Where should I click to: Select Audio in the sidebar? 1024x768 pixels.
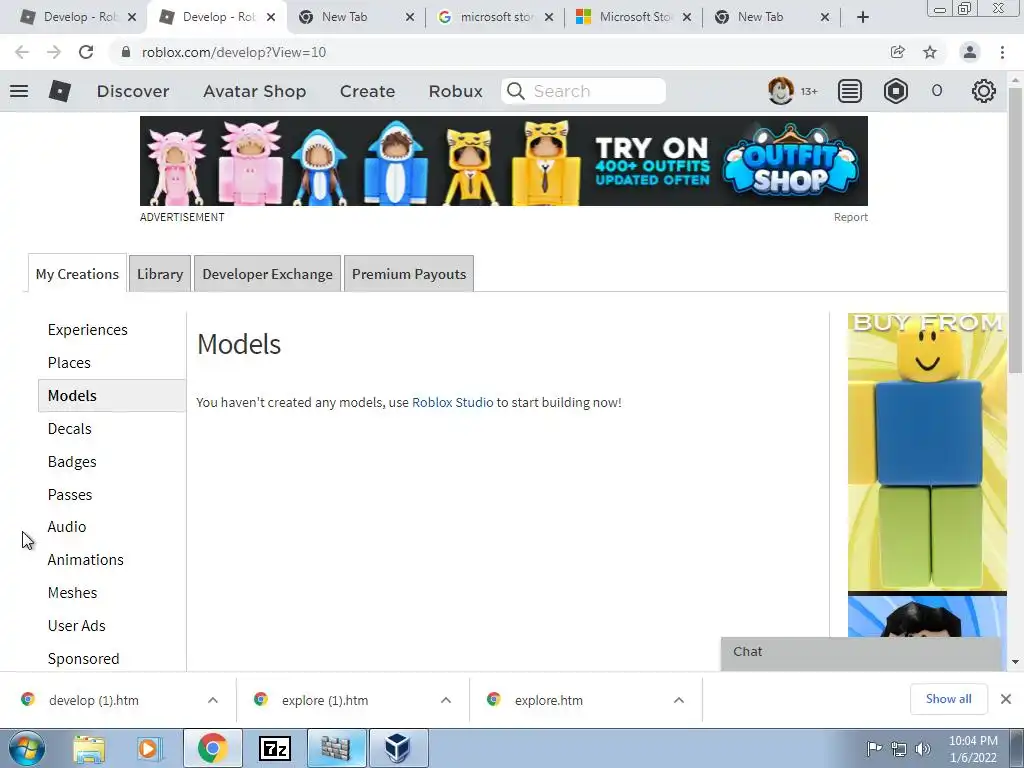tap(67, 526)
